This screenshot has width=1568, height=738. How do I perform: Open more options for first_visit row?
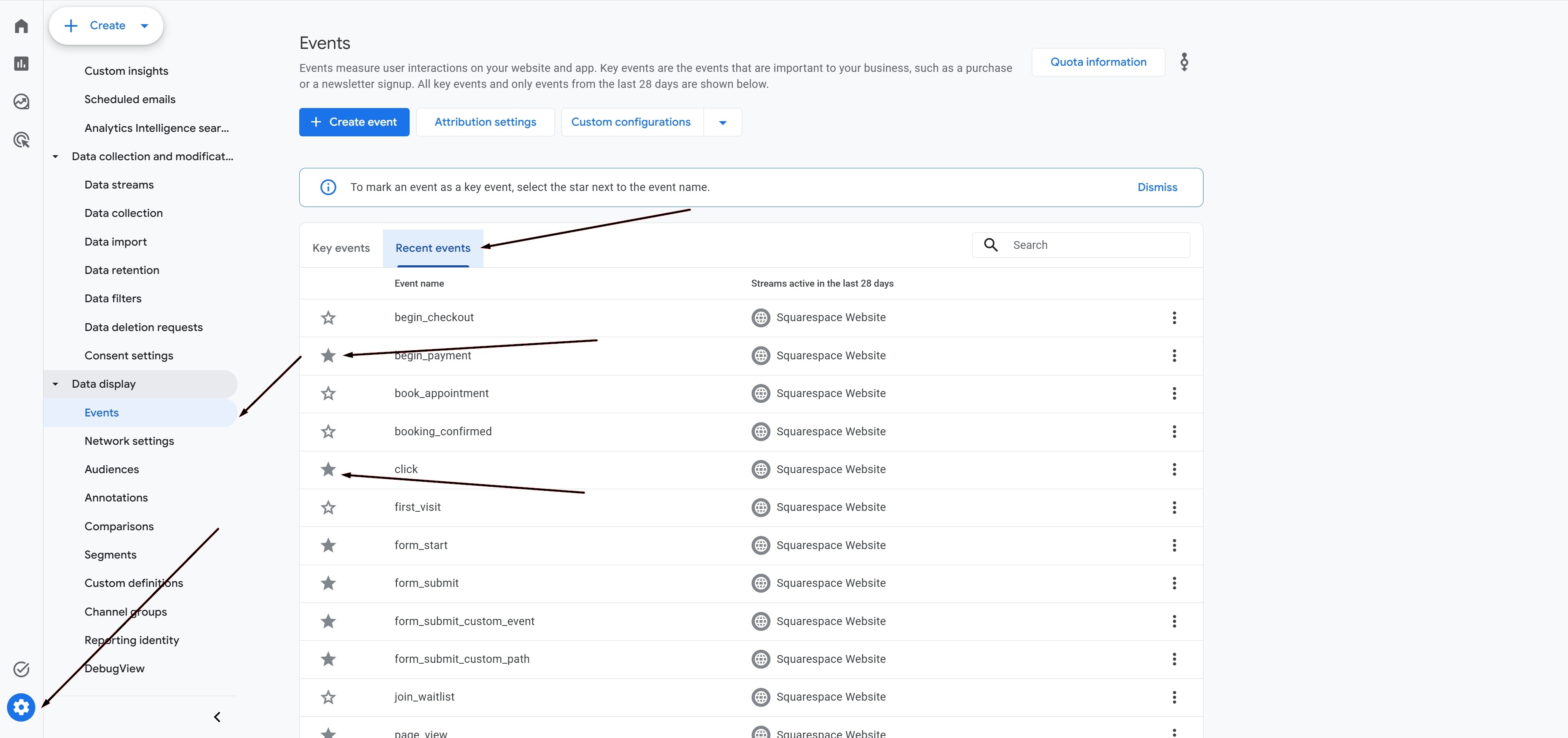click(1174, 507)
